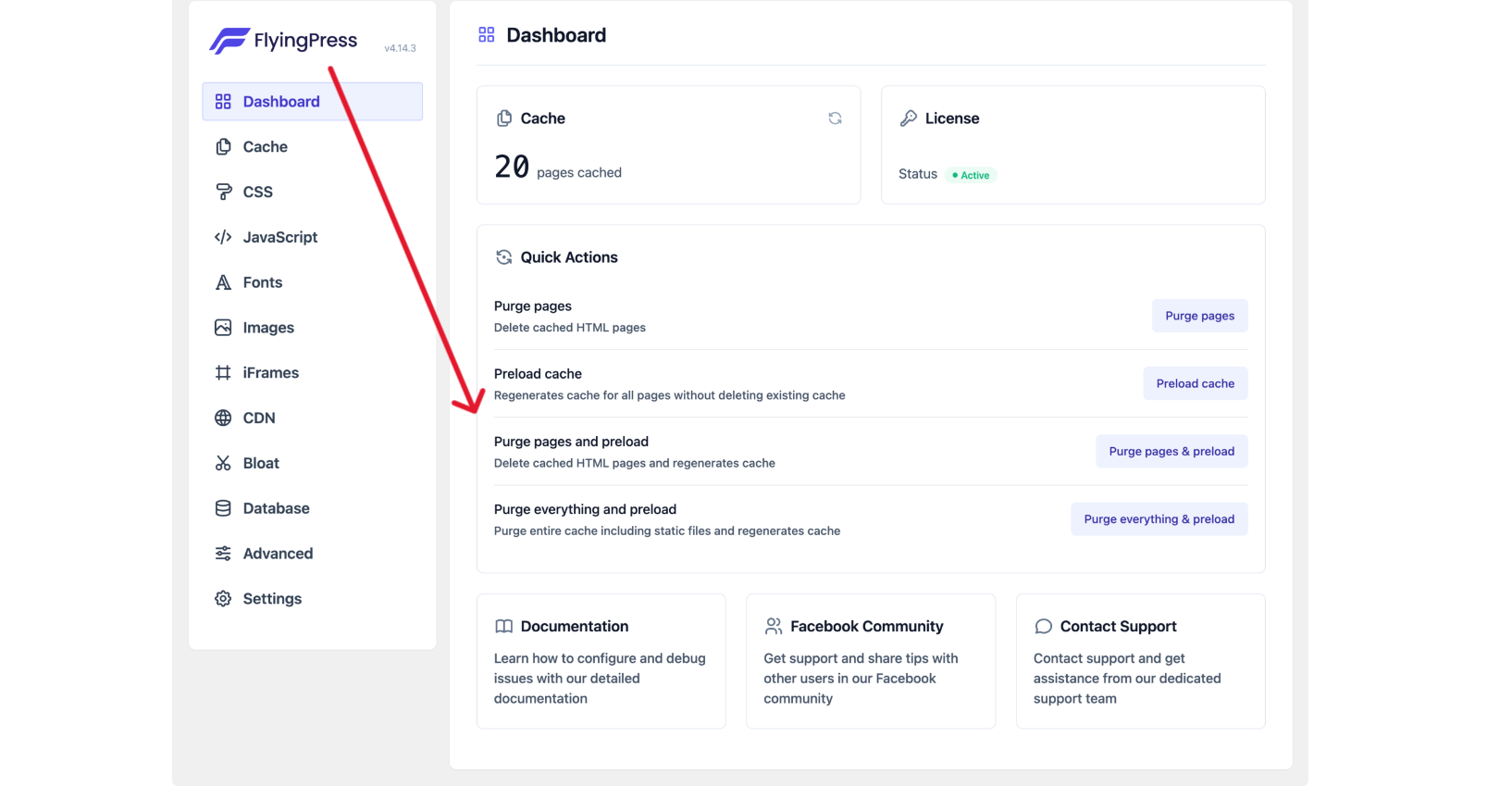Open the Contact Support card
The image size is (1512, 786).
tap(1140, 661)
